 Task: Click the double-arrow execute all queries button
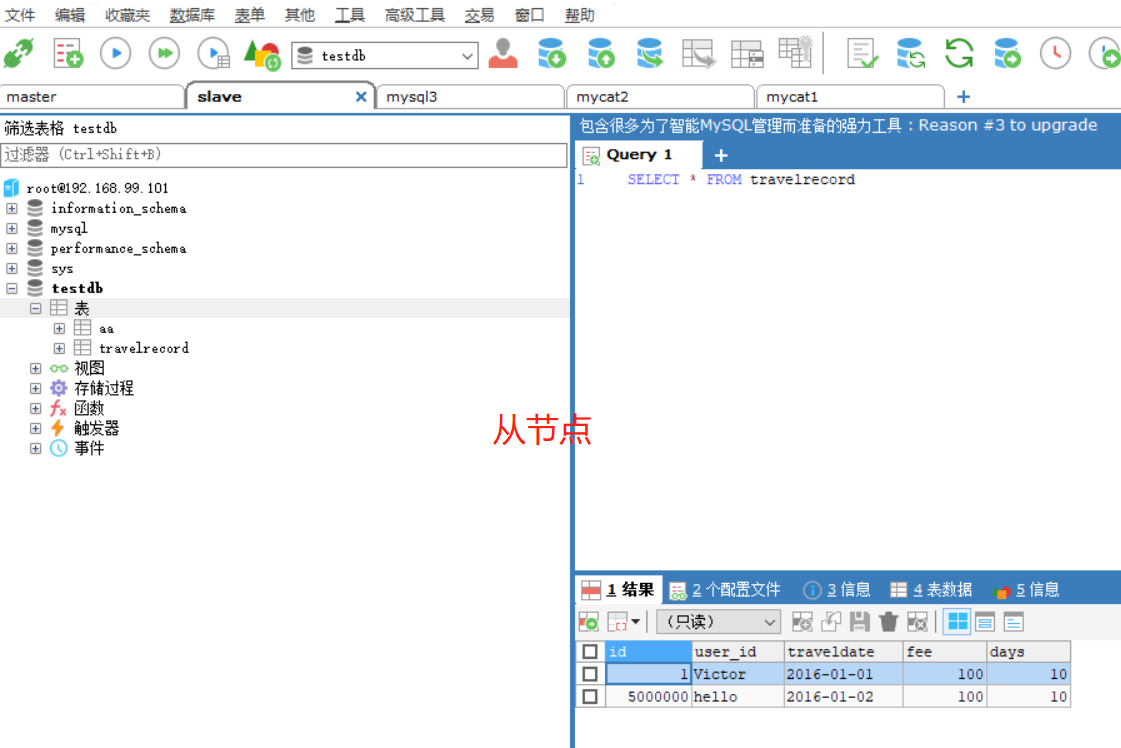tap(164, 54)
